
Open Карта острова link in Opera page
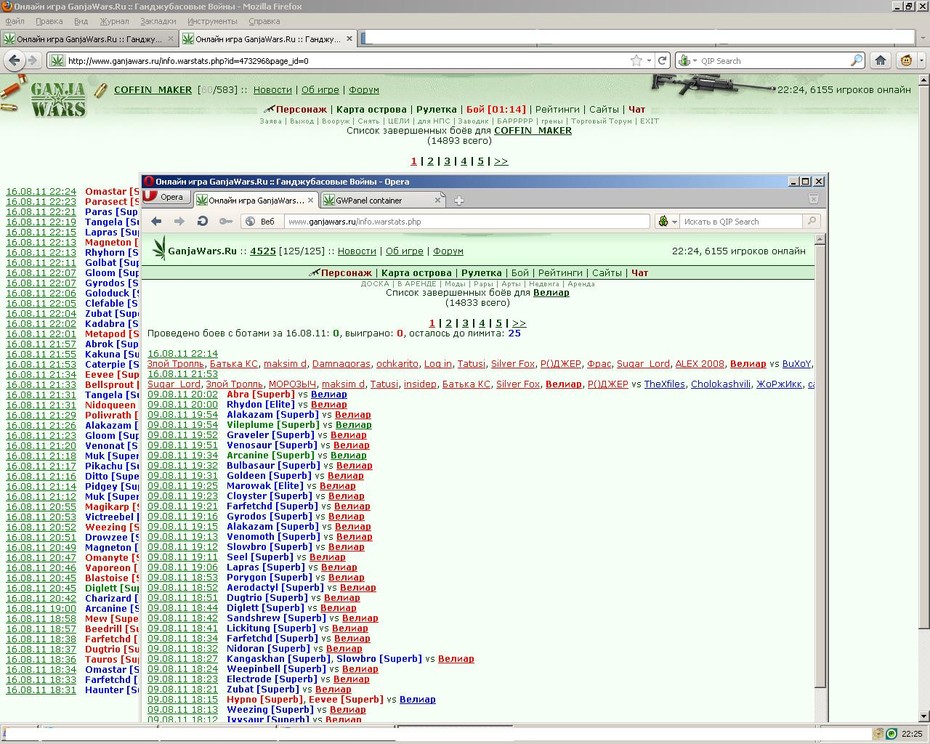[x=416, y=273]
